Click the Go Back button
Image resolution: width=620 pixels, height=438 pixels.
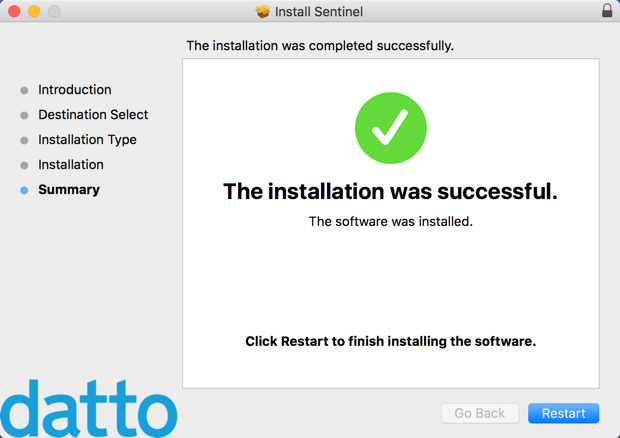[x=480, y=413]
